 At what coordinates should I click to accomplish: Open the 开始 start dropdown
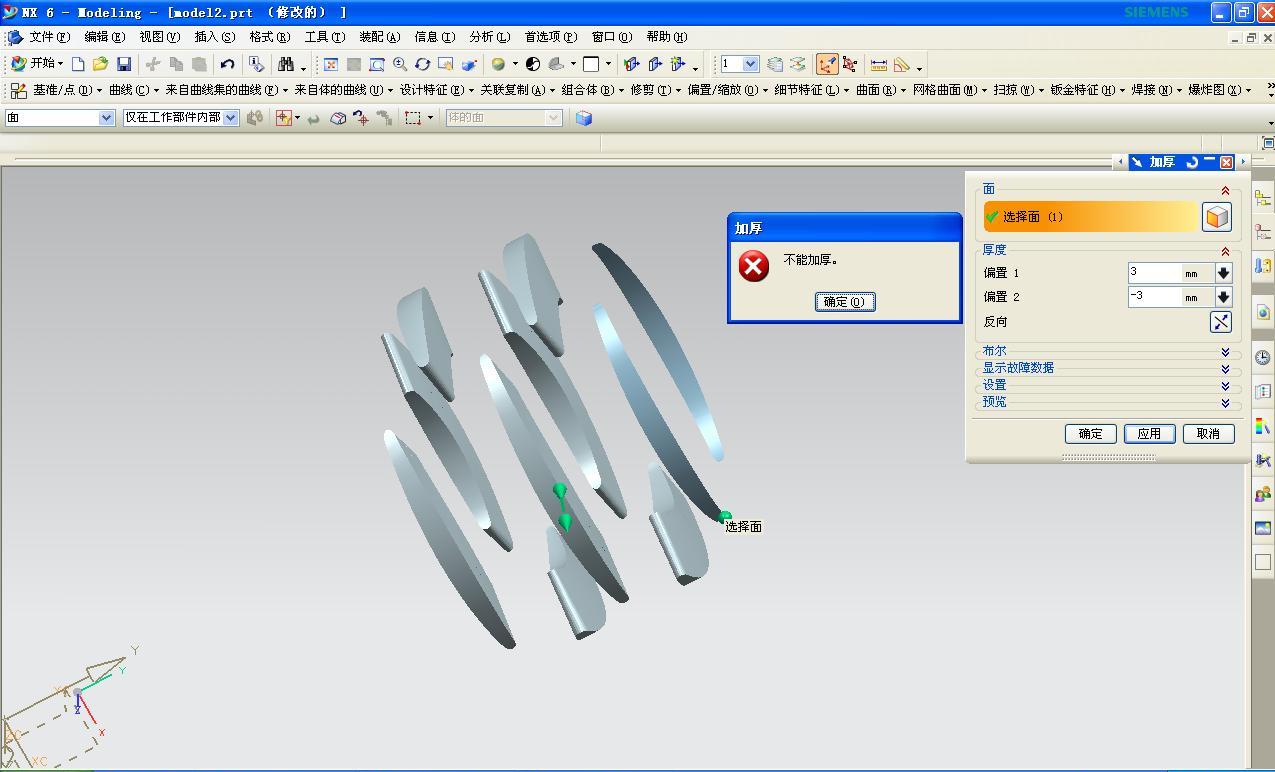(x=37, y=63)
